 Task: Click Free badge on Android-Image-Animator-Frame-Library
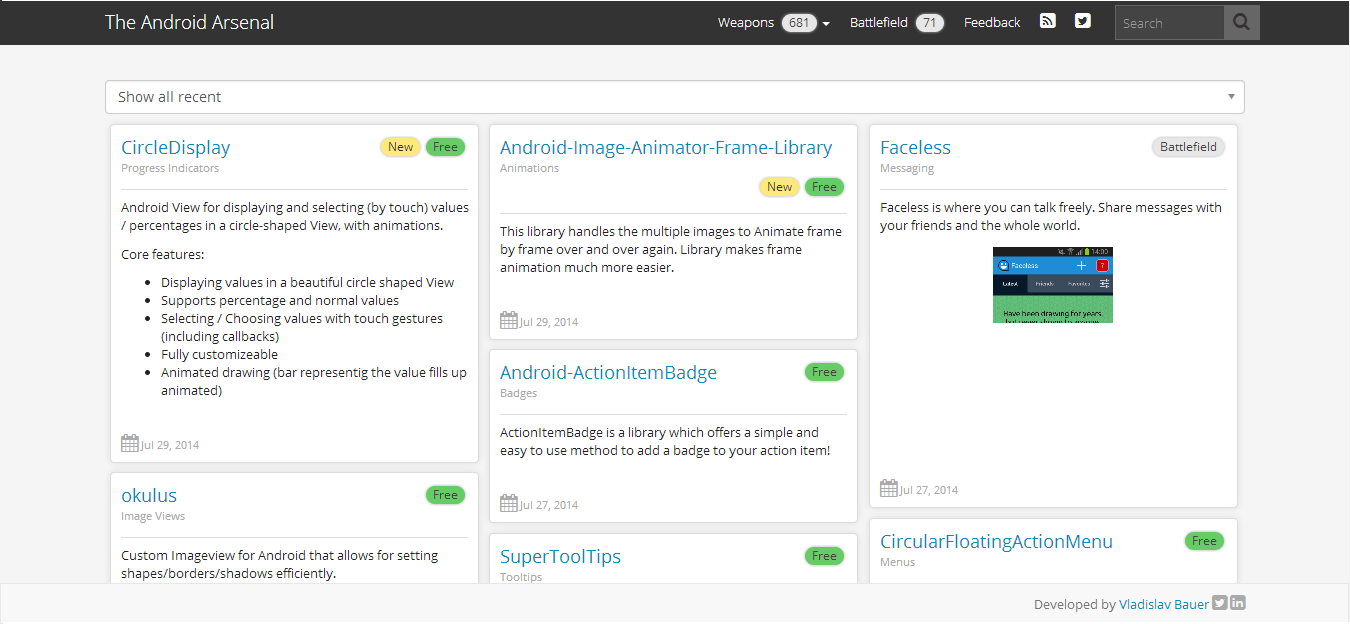coord(824,187)
